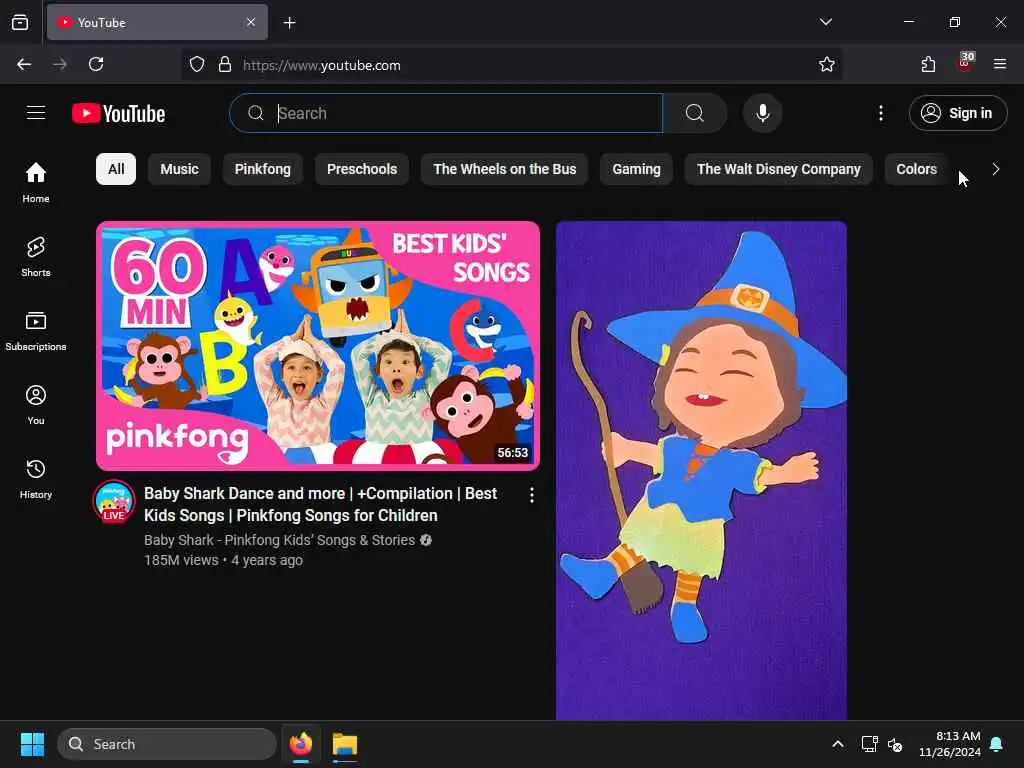Select the All filter chip

click(116, 169)
